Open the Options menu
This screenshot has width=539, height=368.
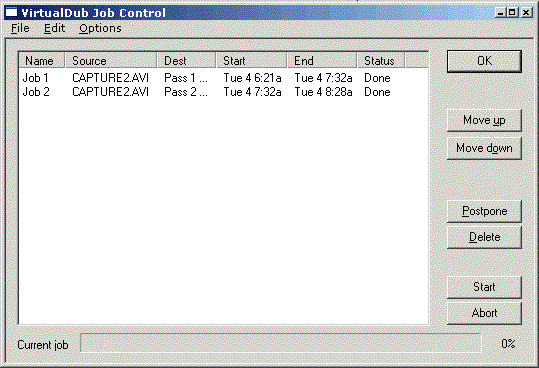[100, 28]
